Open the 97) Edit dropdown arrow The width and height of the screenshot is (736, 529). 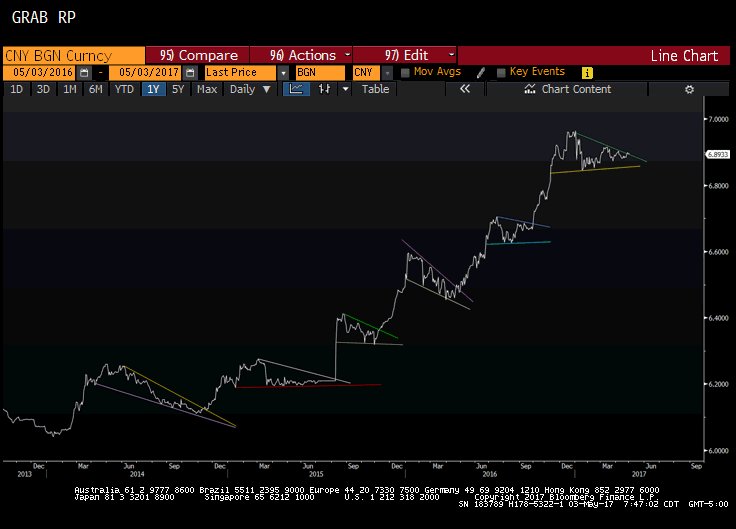pos(451,55)
